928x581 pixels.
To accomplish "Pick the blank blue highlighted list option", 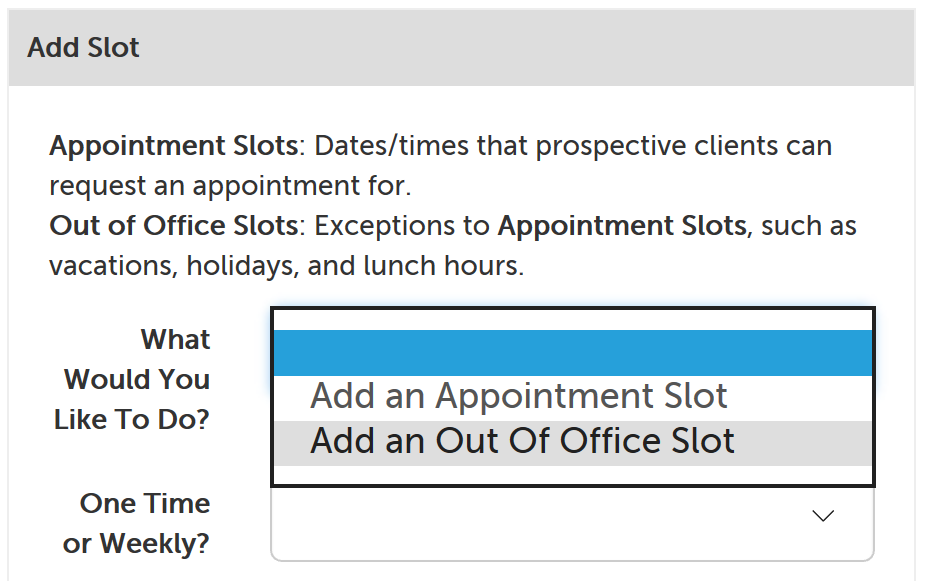I will 573,353.
